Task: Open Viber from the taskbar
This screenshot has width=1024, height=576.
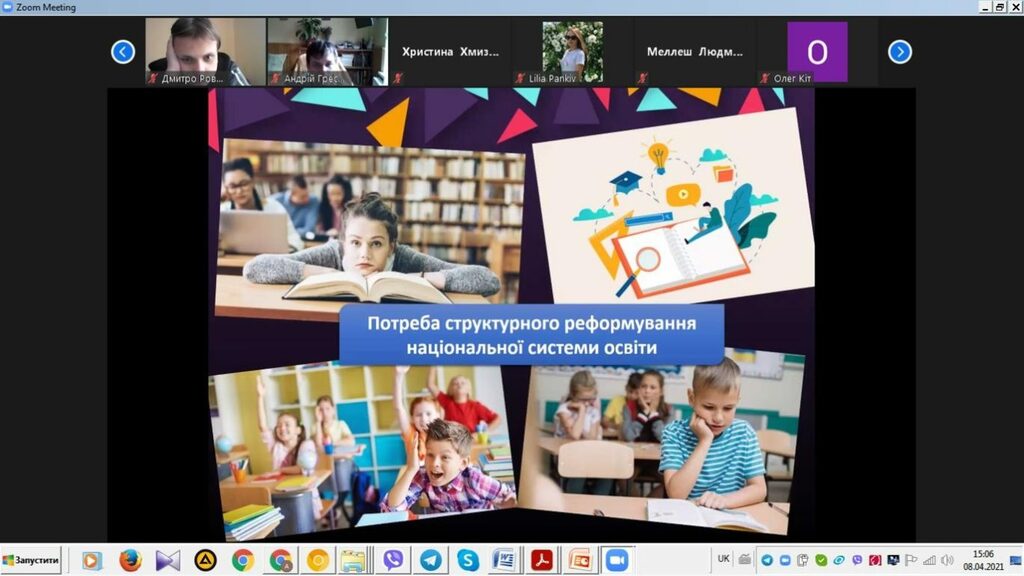Action: (x=393, y=560)
